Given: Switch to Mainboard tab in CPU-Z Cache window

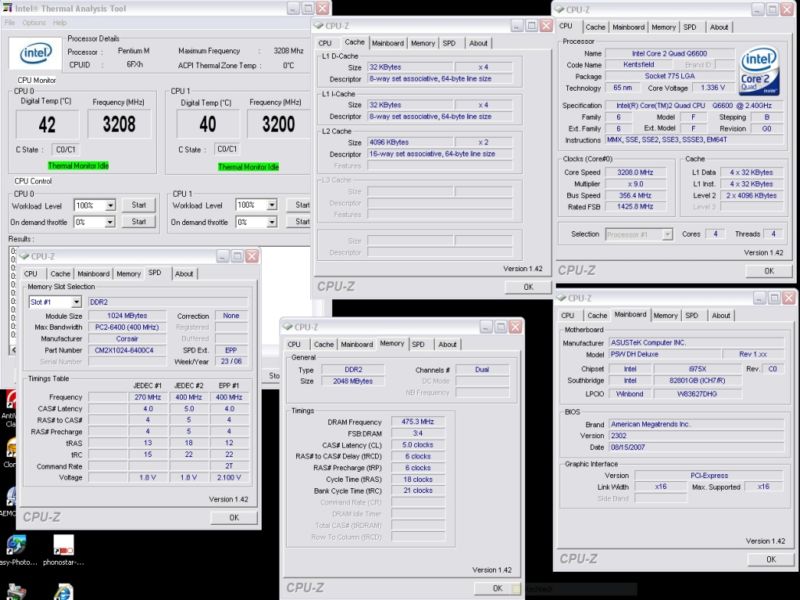Looking at the screenshot, I should [388, 43].
